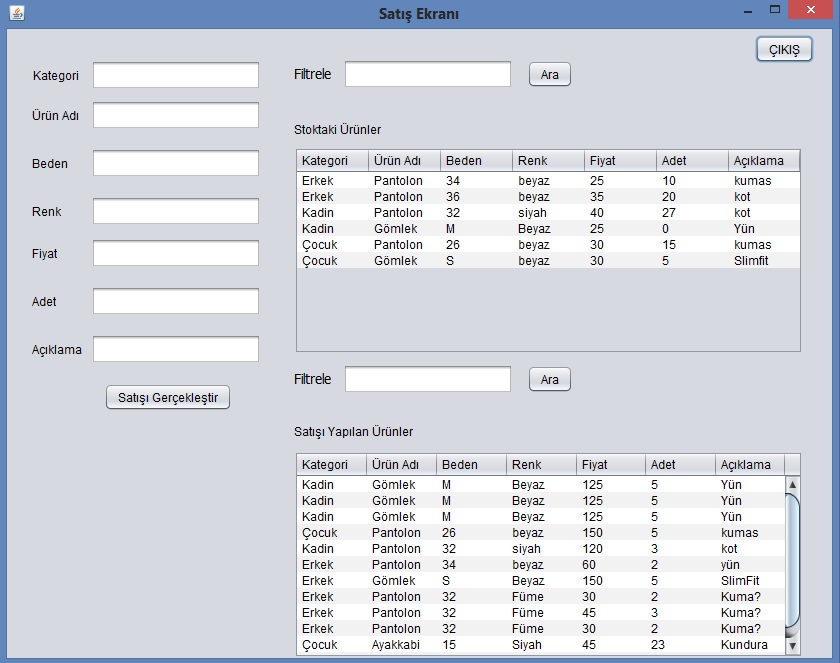
Task: Click the Ara button above Satışı Yapılan Ürünler
Action: pos(549,380)
